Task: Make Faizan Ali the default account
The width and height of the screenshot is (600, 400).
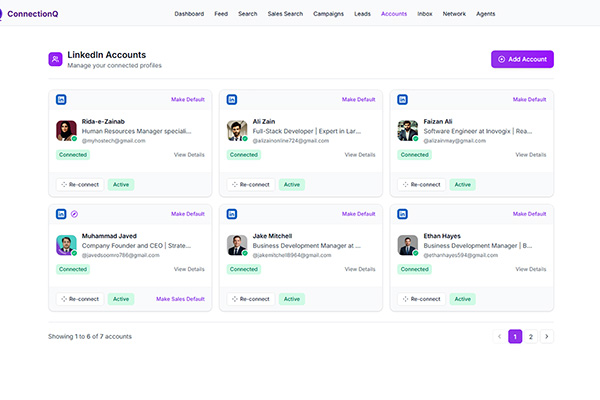Action: 530,100
